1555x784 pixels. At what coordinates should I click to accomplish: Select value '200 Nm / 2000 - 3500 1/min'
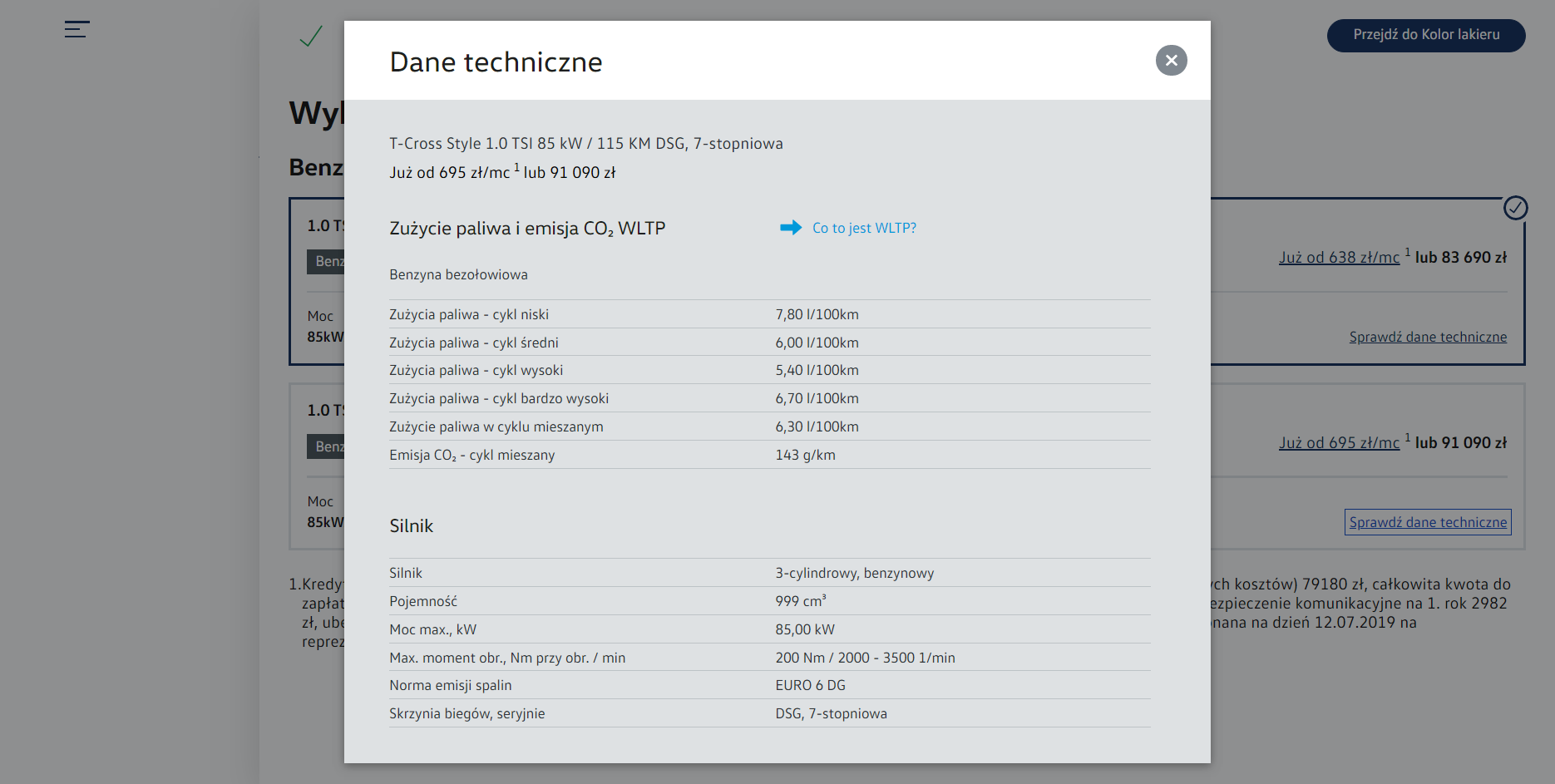tap(865, 658)
